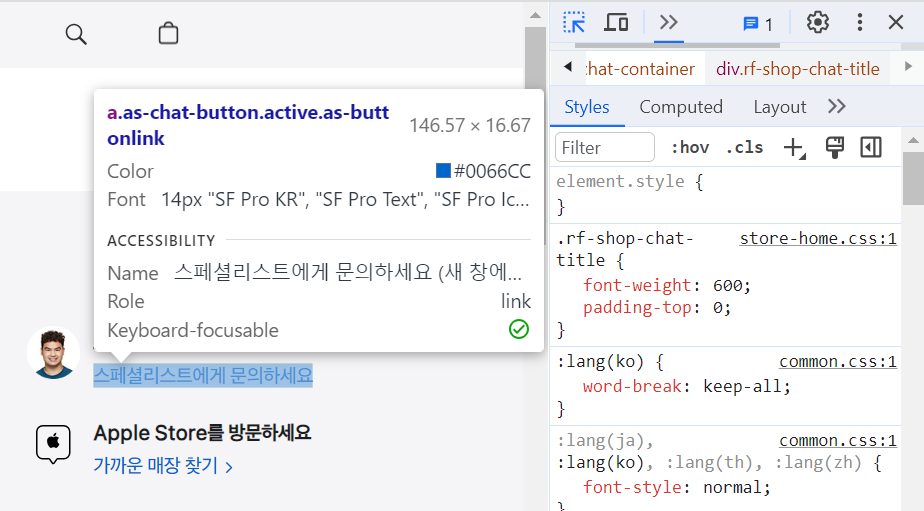
Task: Click the highlighted 스페셜리스트에게 문의하세요 link
Action: [203, 375]
